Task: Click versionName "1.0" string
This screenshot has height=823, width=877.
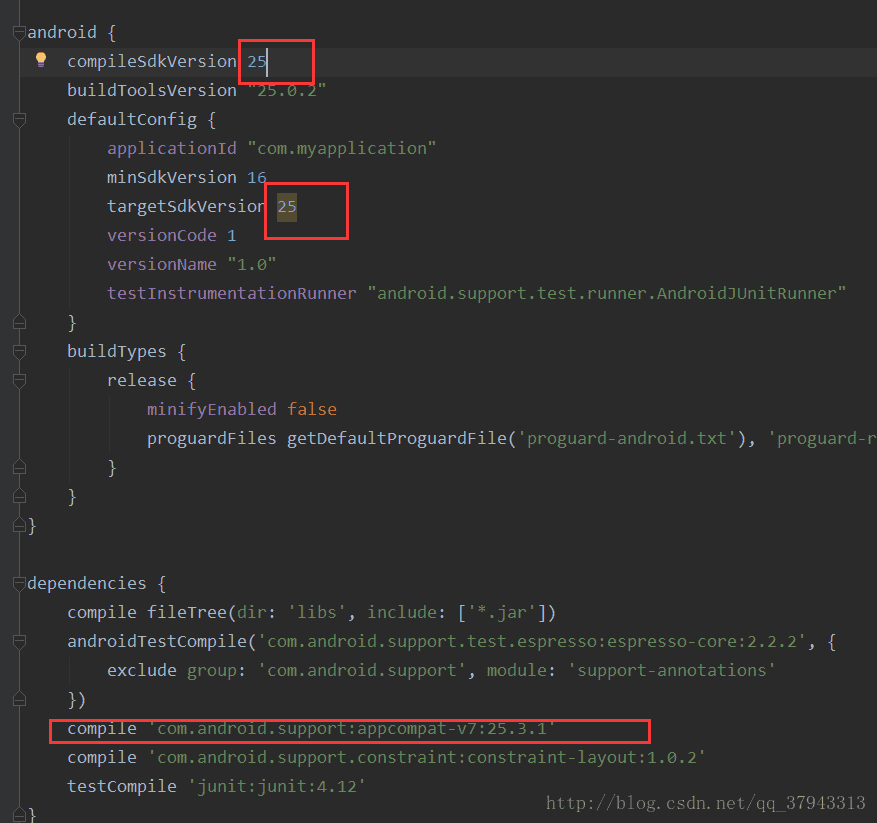Action: tap(252, 265)
